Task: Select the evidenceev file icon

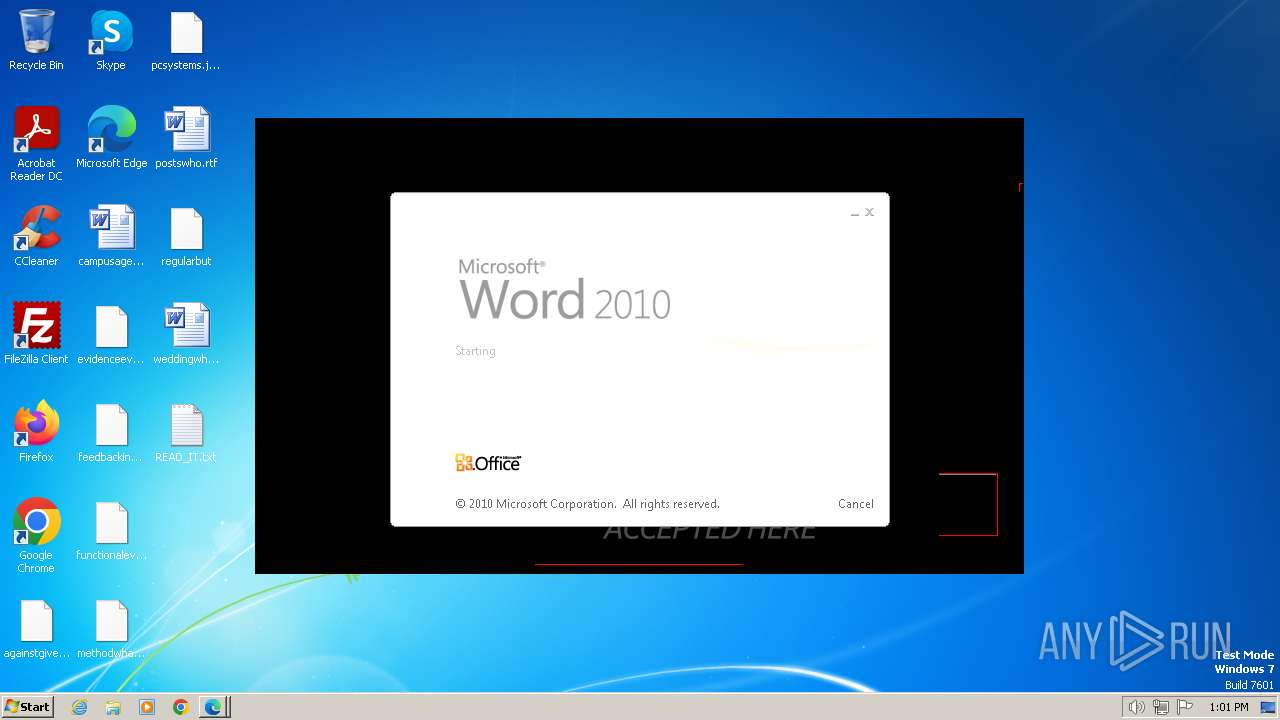Action: pyautogui.click(x=111, y=335)
